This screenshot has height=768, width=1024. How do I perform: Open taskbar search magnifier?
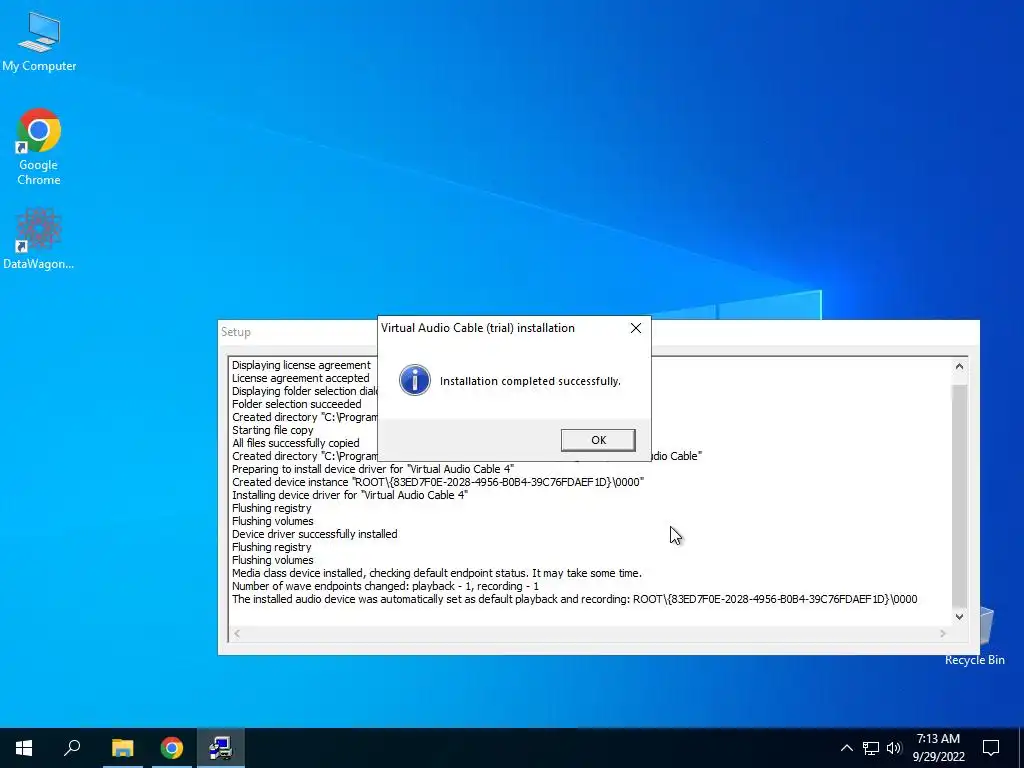(72, 748)
